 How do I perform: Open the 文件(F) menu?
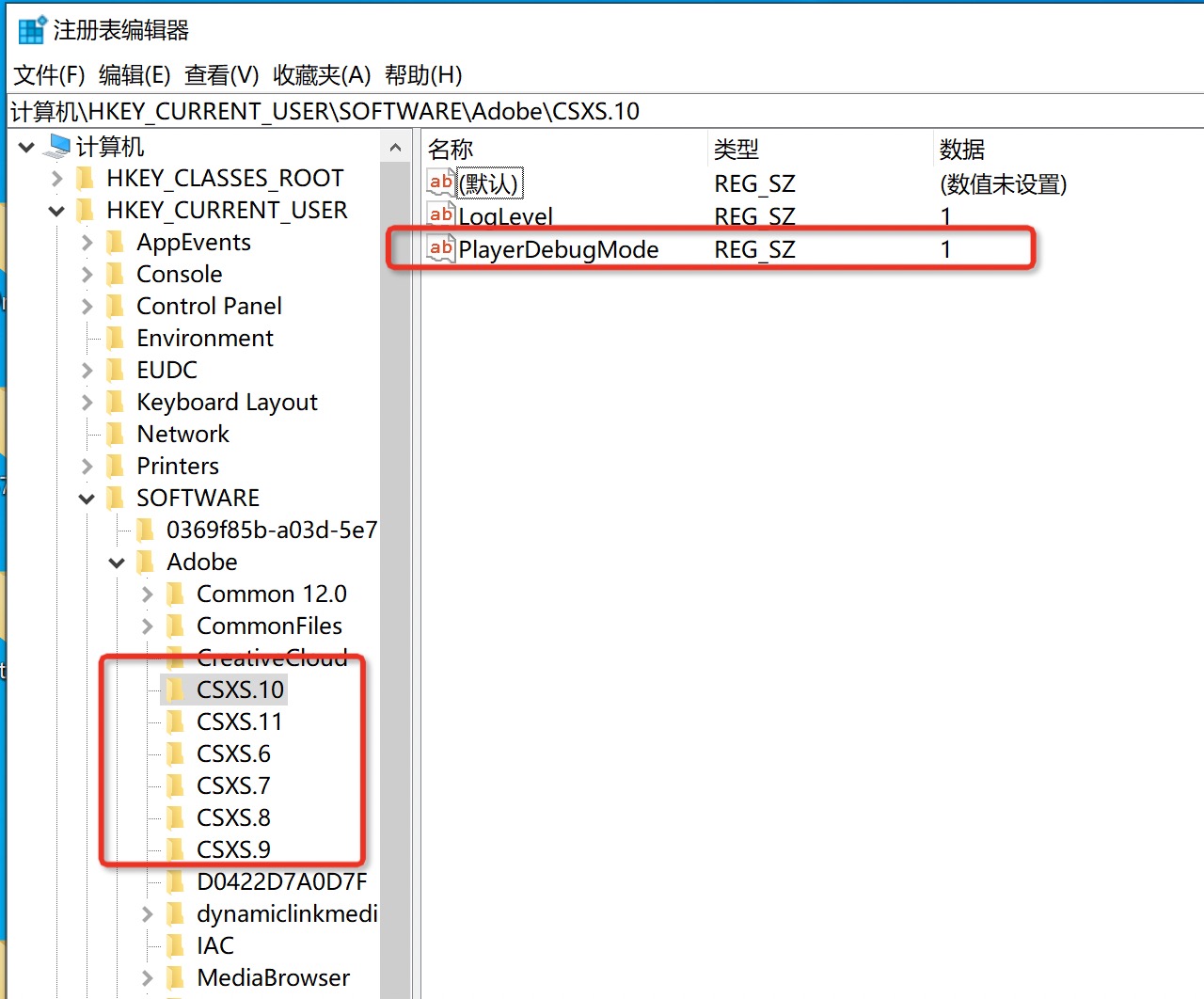[x=49, y=75]
